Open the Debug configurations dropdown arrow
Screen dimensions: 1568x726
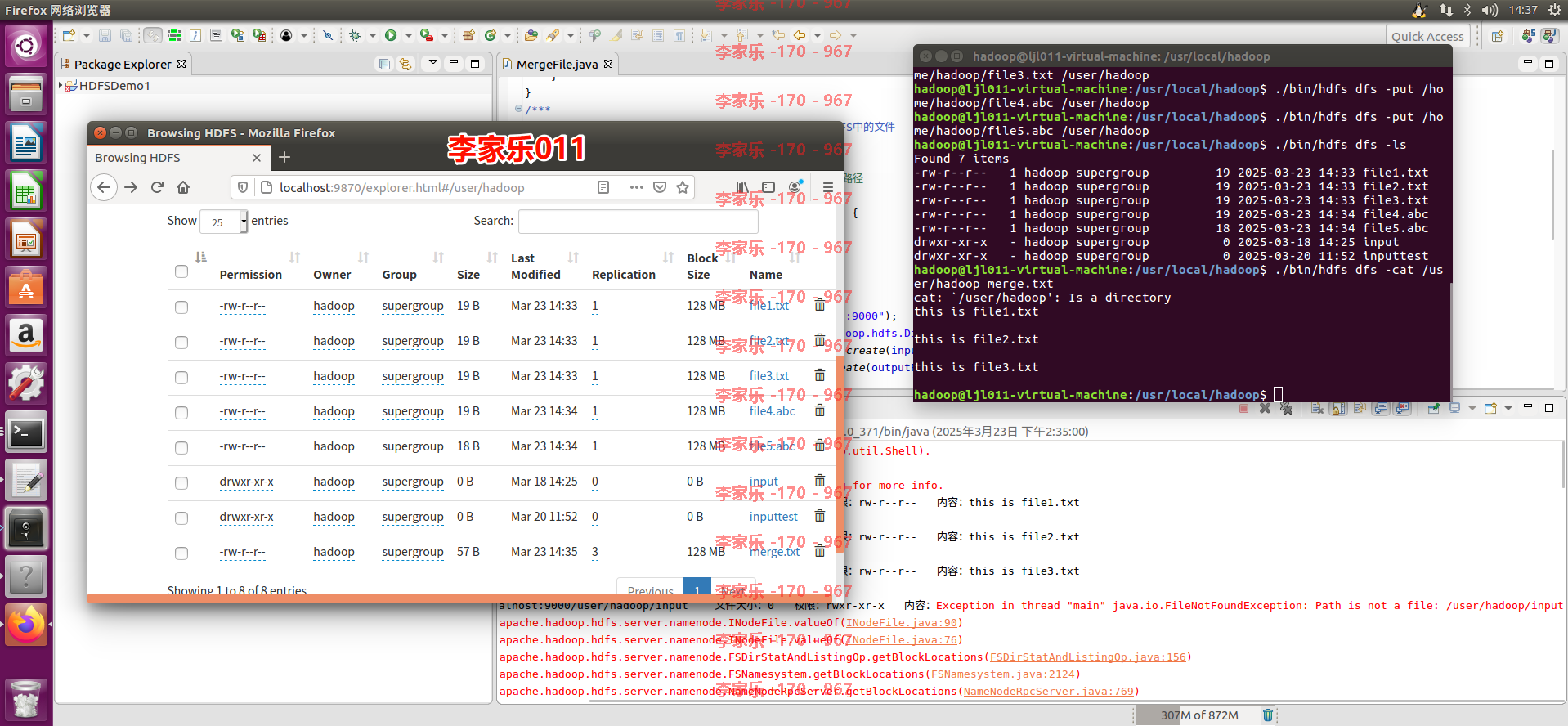[373, 35]
